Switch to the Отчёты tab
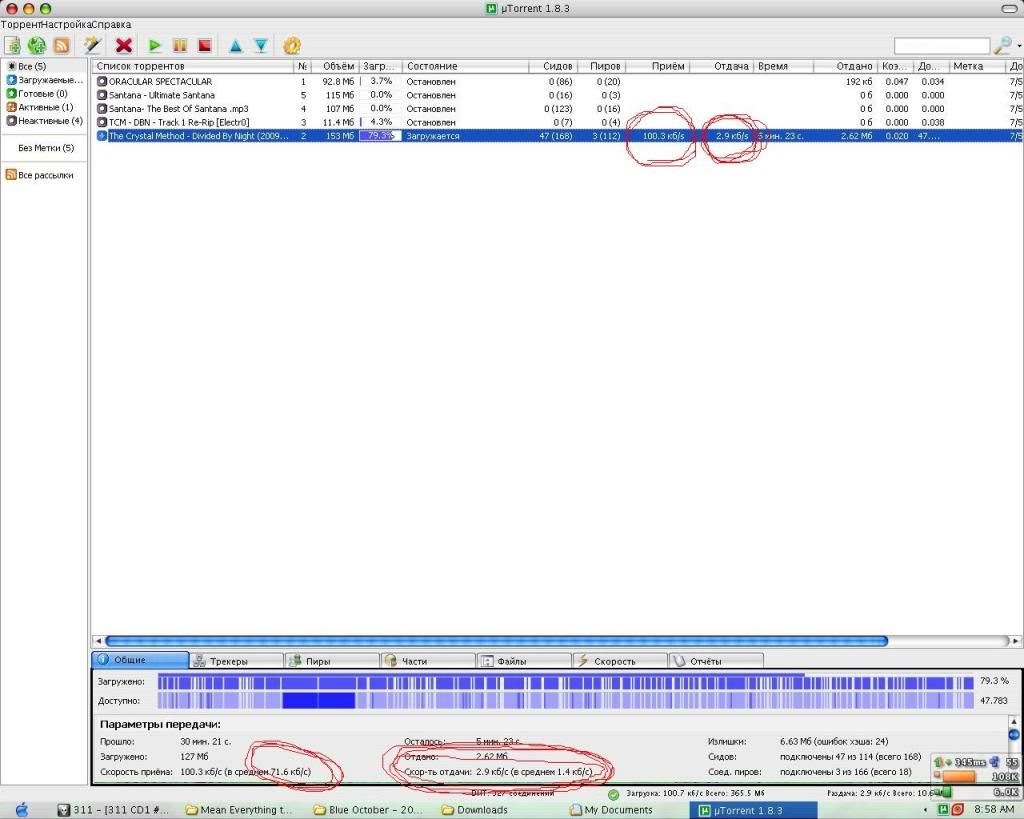Image resolution: width=1024 pixels, height=819 pixels. 716,661
